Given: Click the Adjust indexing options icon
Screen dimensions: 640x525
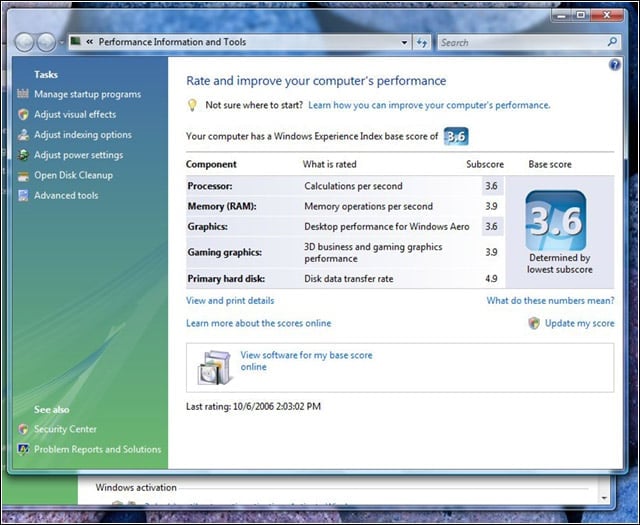Looking at the screenshot, I should [23, 135].
